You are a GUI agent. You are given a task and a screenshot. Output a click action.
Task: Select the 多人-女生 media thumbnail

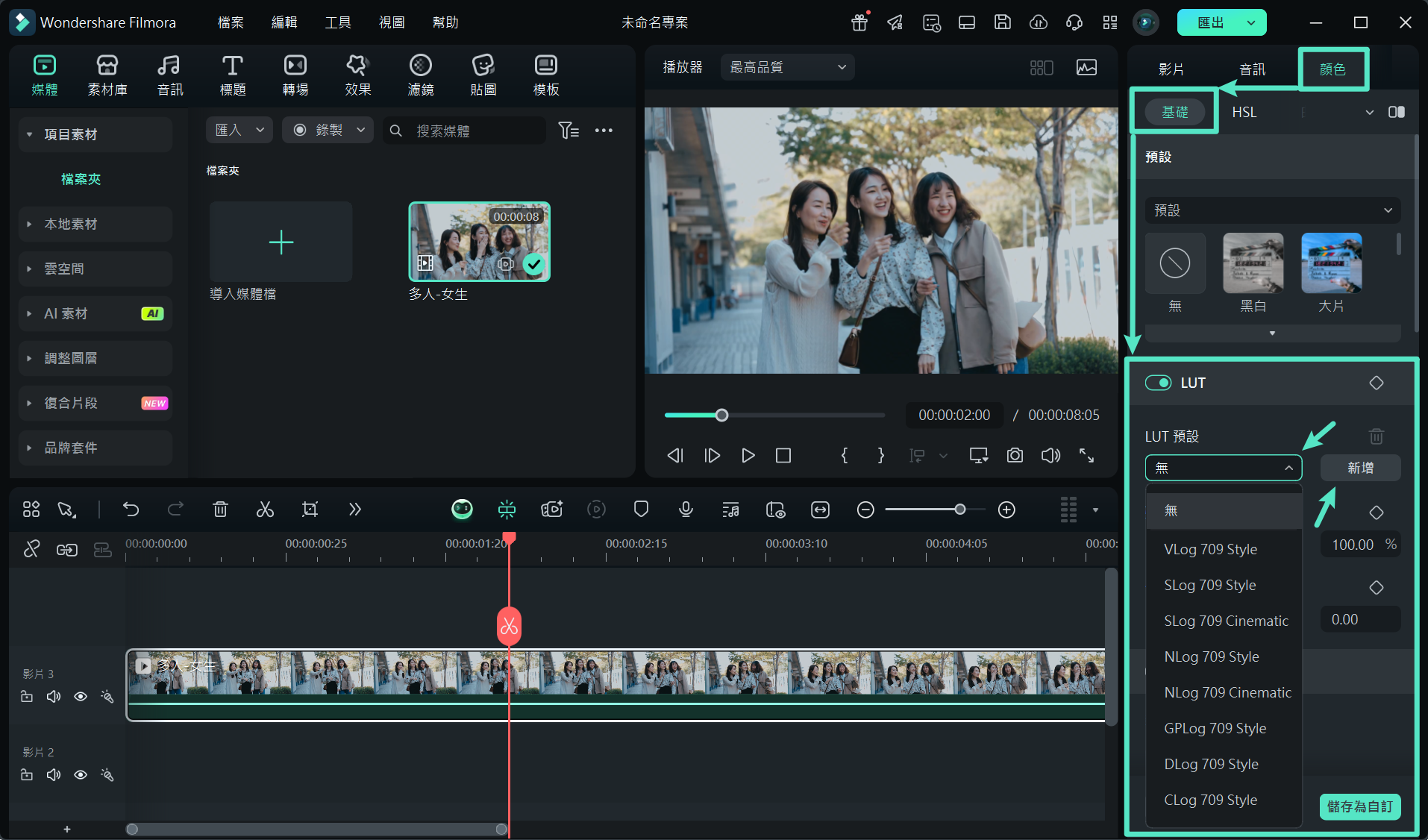[x=479, y=242]
